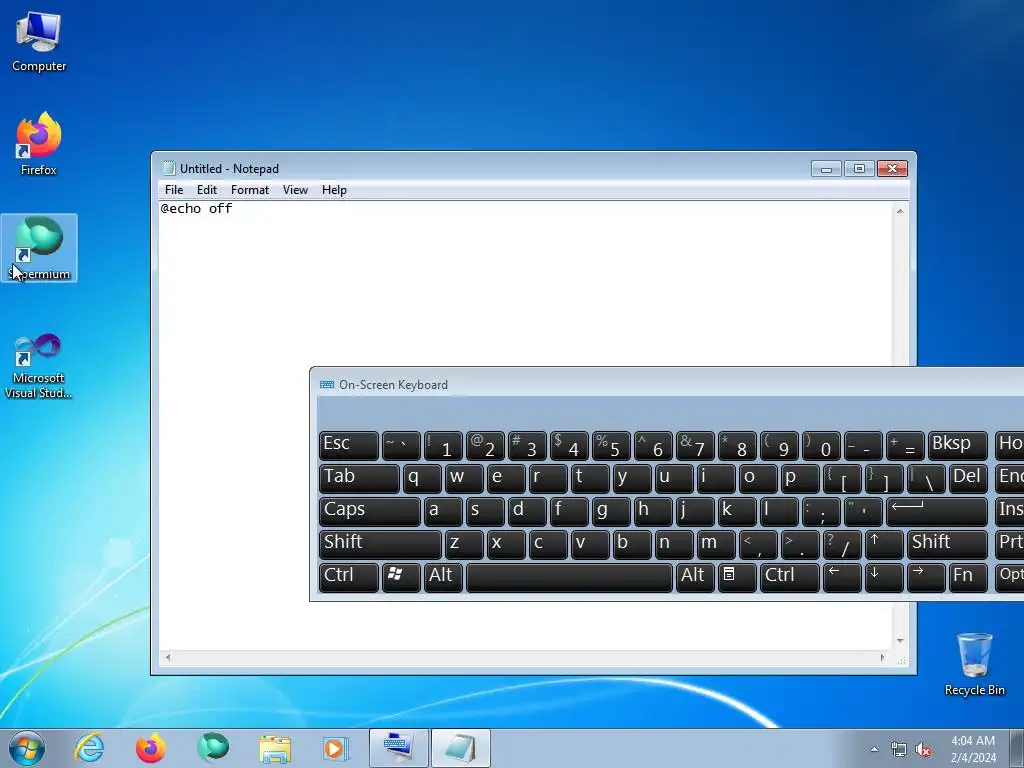This screenshot has width=1024, height=768.
Task: Click the '@ 2' key on On-Screen Keyboard
Action: (x=485, y=445)
